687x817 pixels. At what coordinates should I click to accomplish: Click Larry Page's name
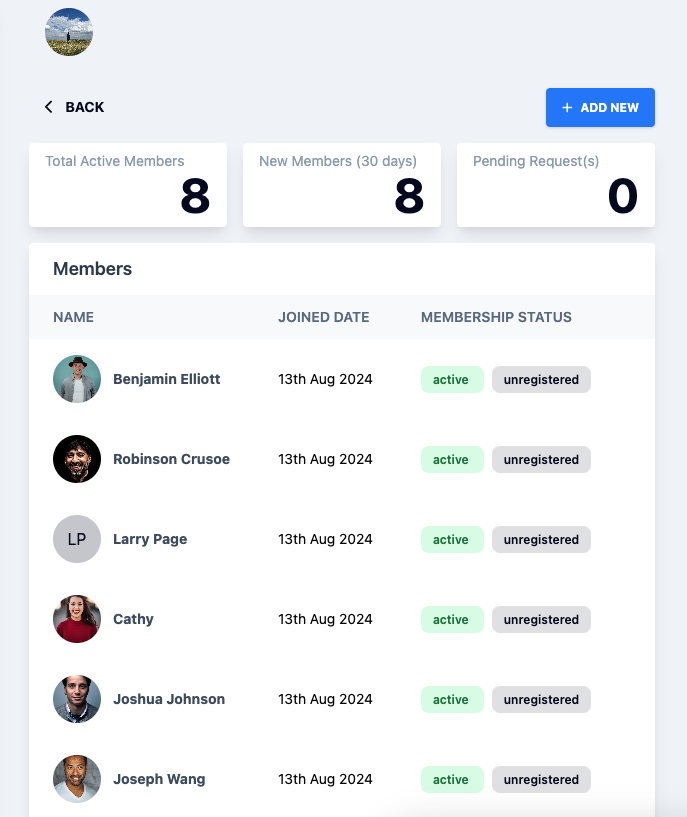pos(150,539)
